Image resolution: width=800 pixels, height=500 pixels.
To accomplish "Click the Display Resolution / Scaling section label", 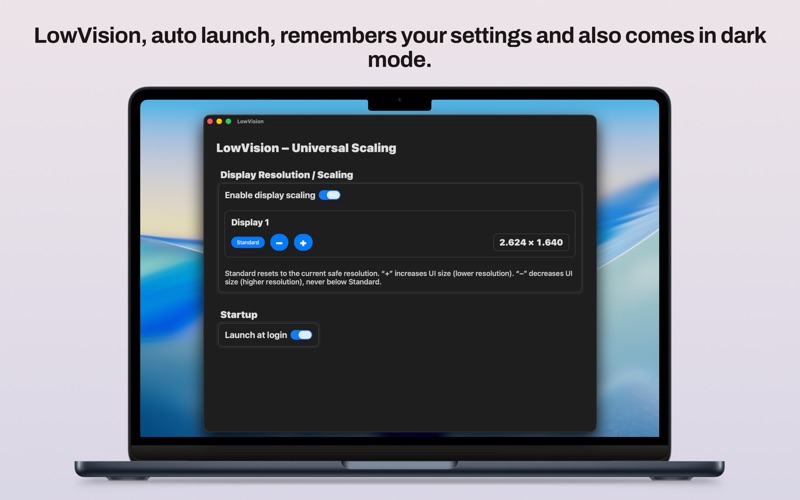I will pos(286,174).
